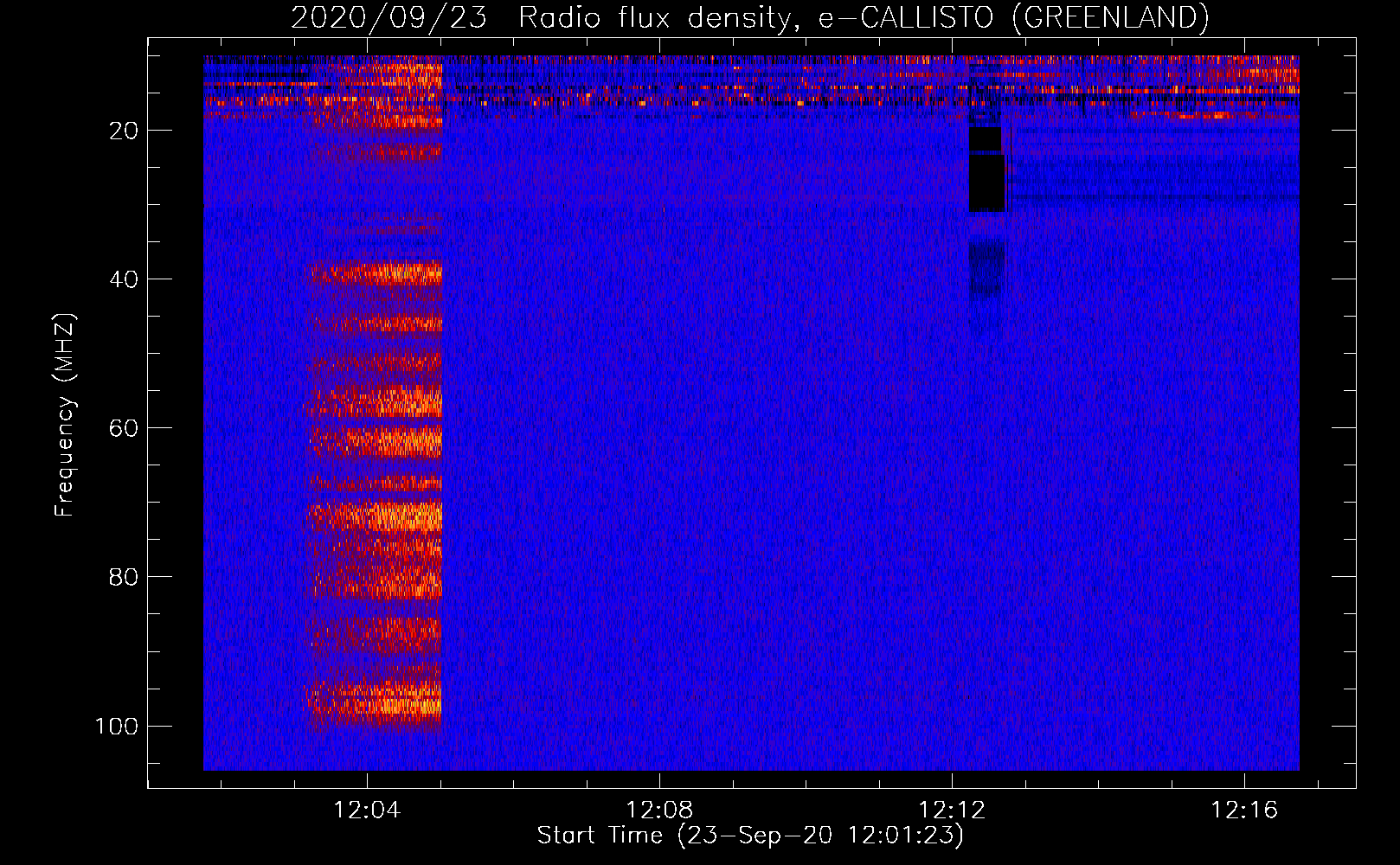Click the 'Start Time (23-Sep-20 12:01:23)' label

[750, 836]
